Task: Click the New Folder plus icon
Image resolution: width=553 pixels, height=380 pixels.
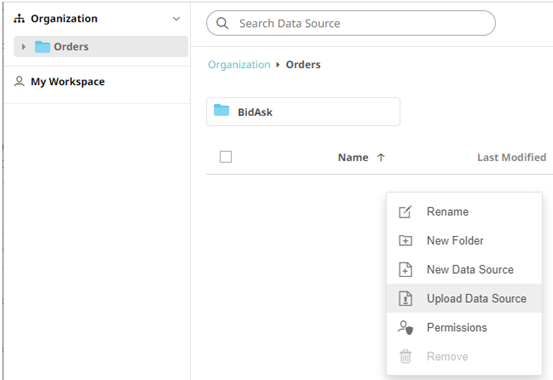Action: tap(405, 241)
